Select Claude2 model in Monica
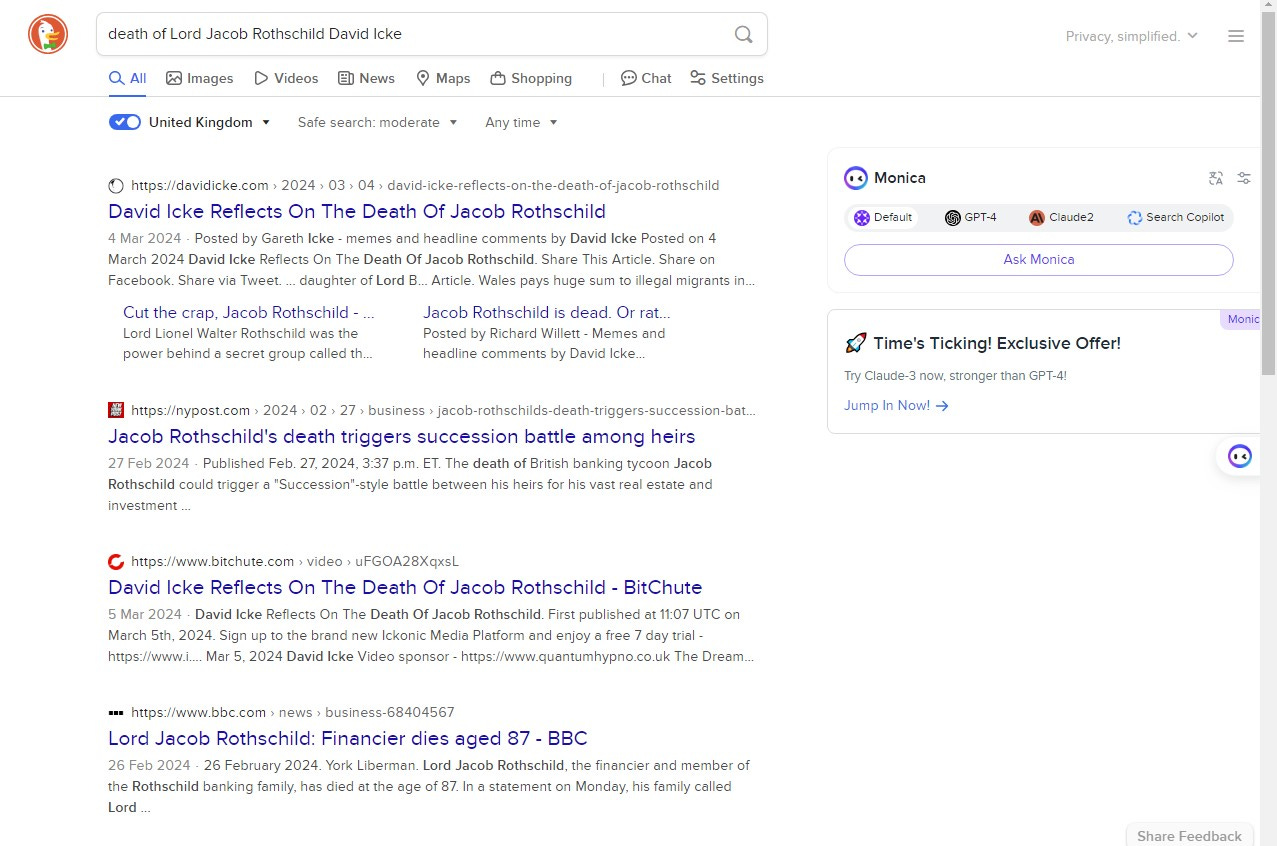Screen dimensions: 1277x846 1061,217
